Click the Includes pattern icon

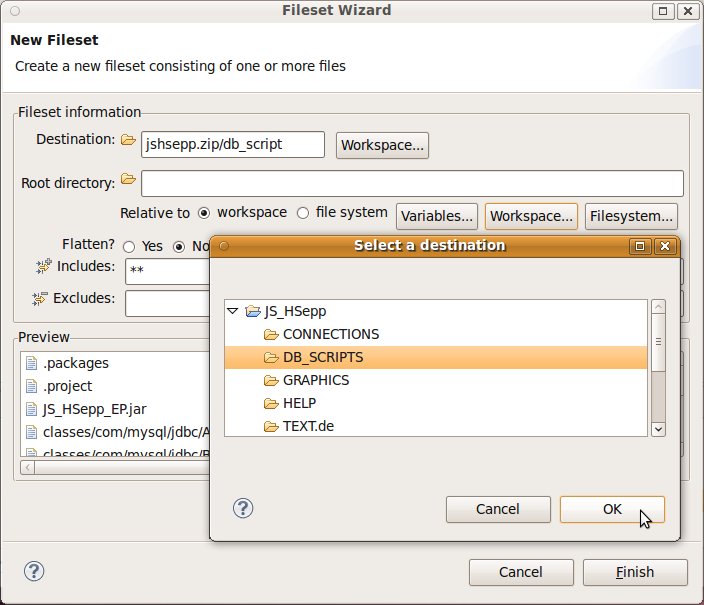click(42, 266)
